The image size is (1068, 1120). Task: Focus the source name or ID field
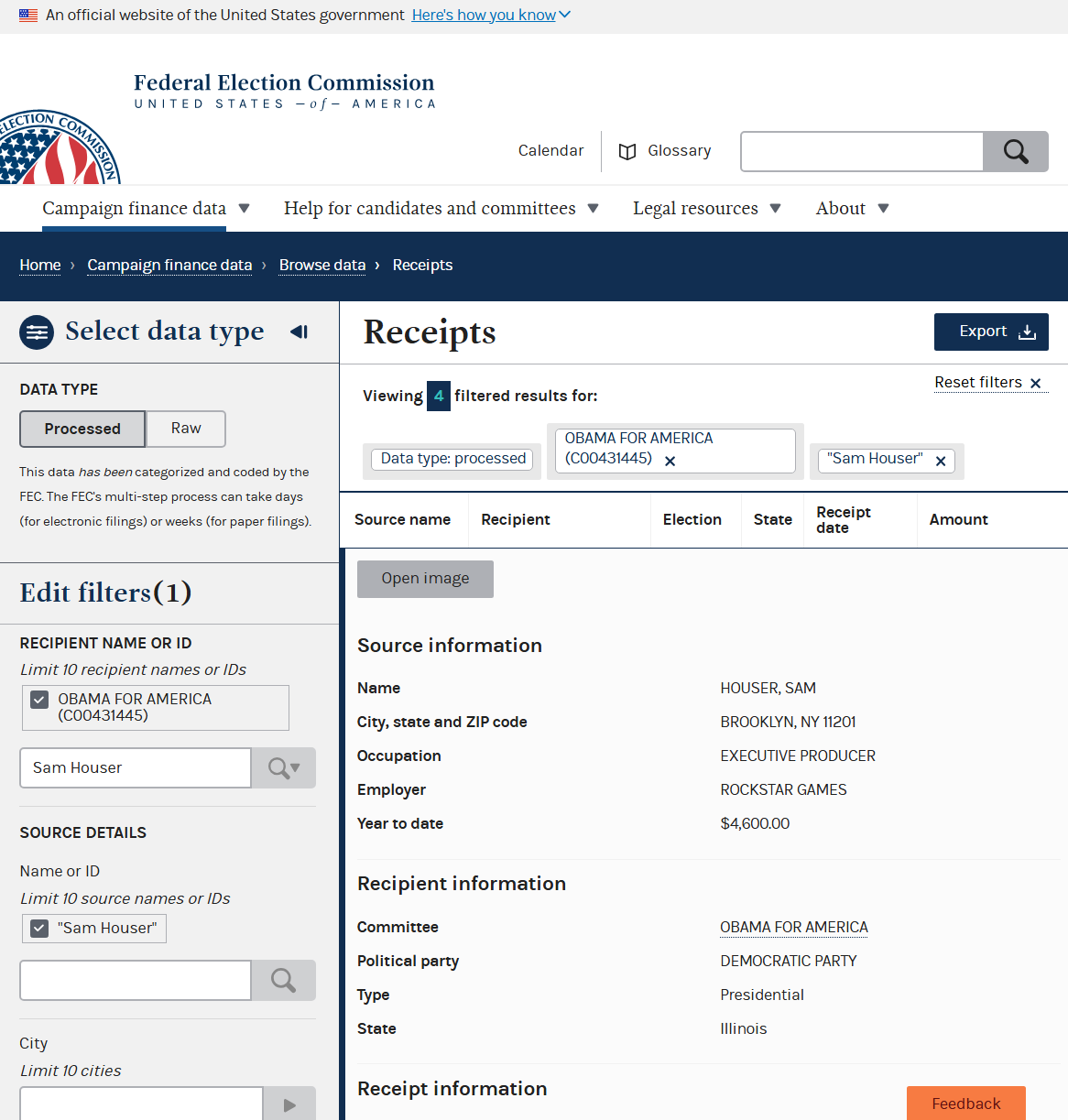click(136, 981)
